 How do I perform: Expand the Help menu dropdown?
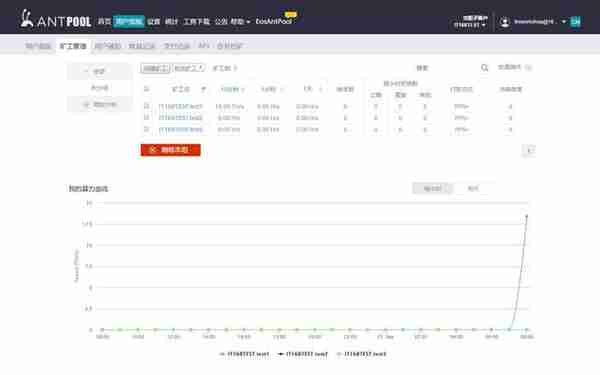click(x=240, y=22)
